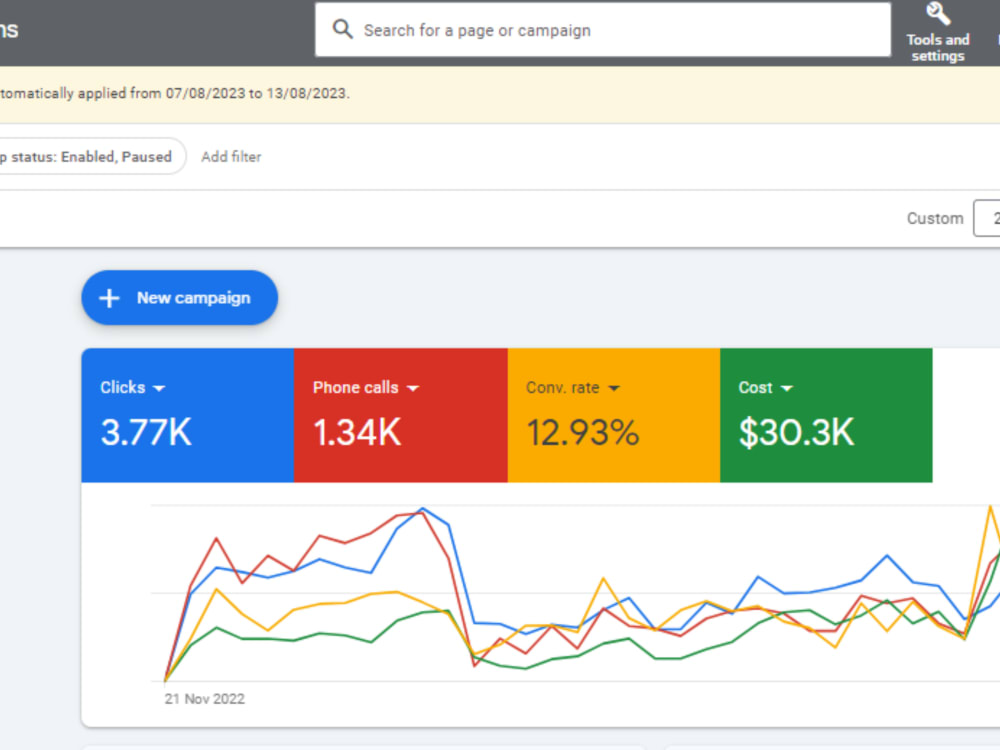The height and width of the screenshot is (750, 1000).
Task: Click the New campaign button
Action: coord(179,298)
